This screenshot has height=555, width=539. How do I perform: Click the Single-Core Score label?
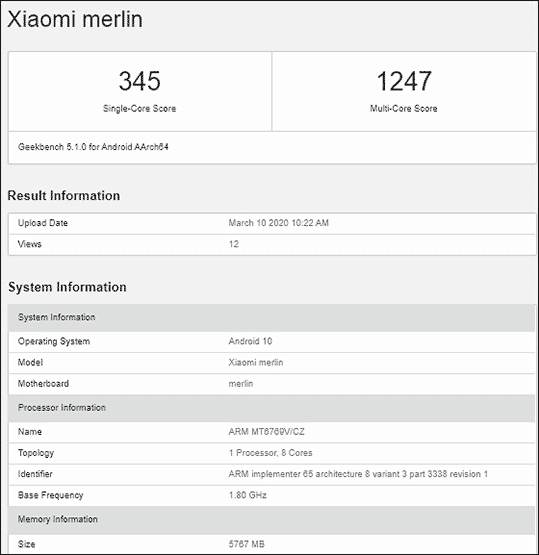(x=139, y=108)
